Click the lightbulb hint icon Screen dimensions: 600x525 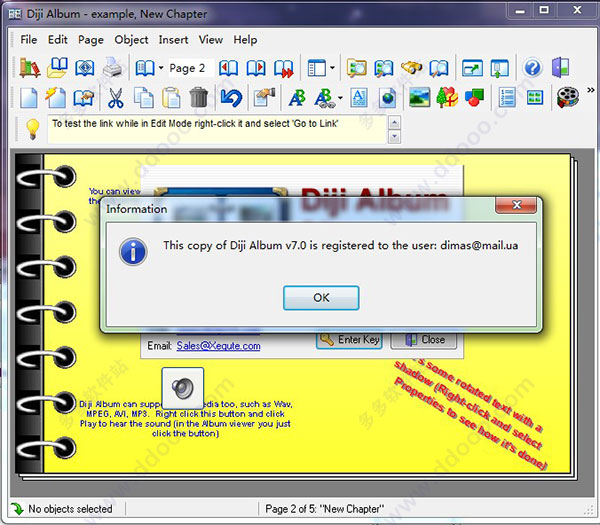pyautogui.click(x=33, y=129)
